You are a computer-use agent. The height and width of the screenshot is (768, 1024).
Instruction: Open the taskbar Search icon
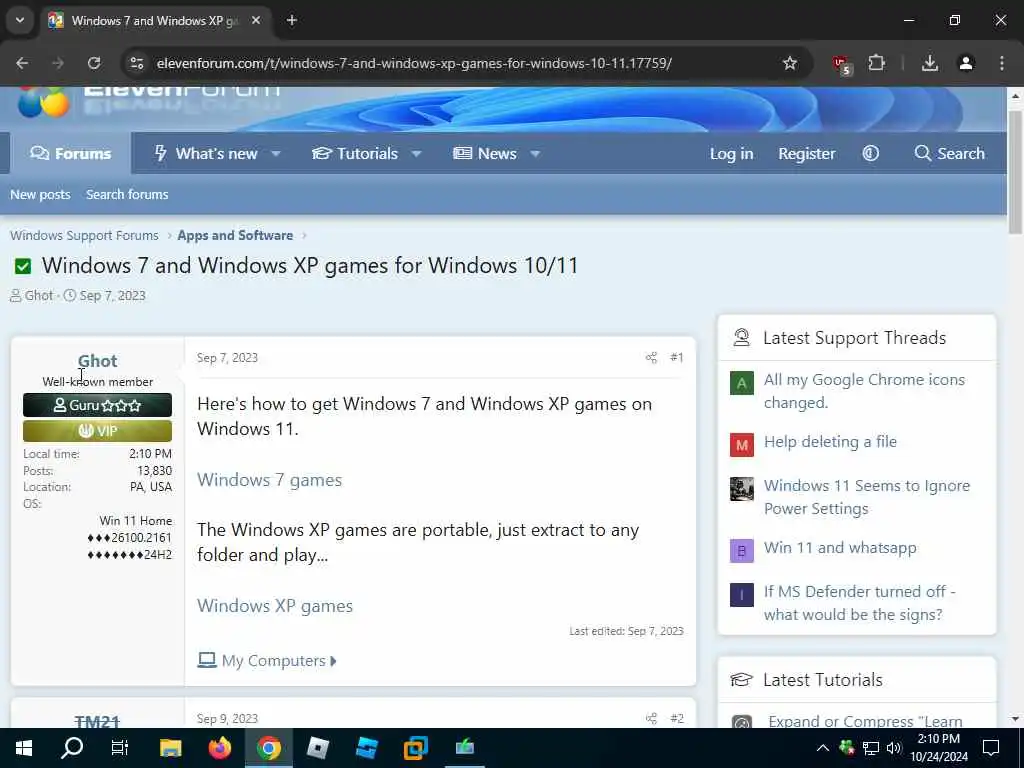click(x=72, y=748)
